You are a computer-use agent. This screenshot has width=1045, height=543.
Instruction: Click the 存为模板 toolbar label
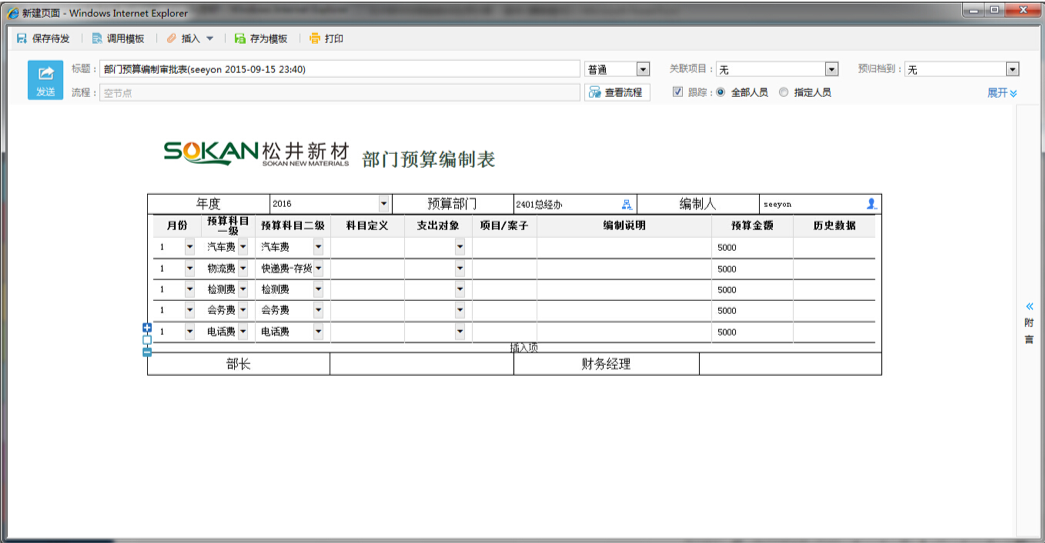pos(269,39)
